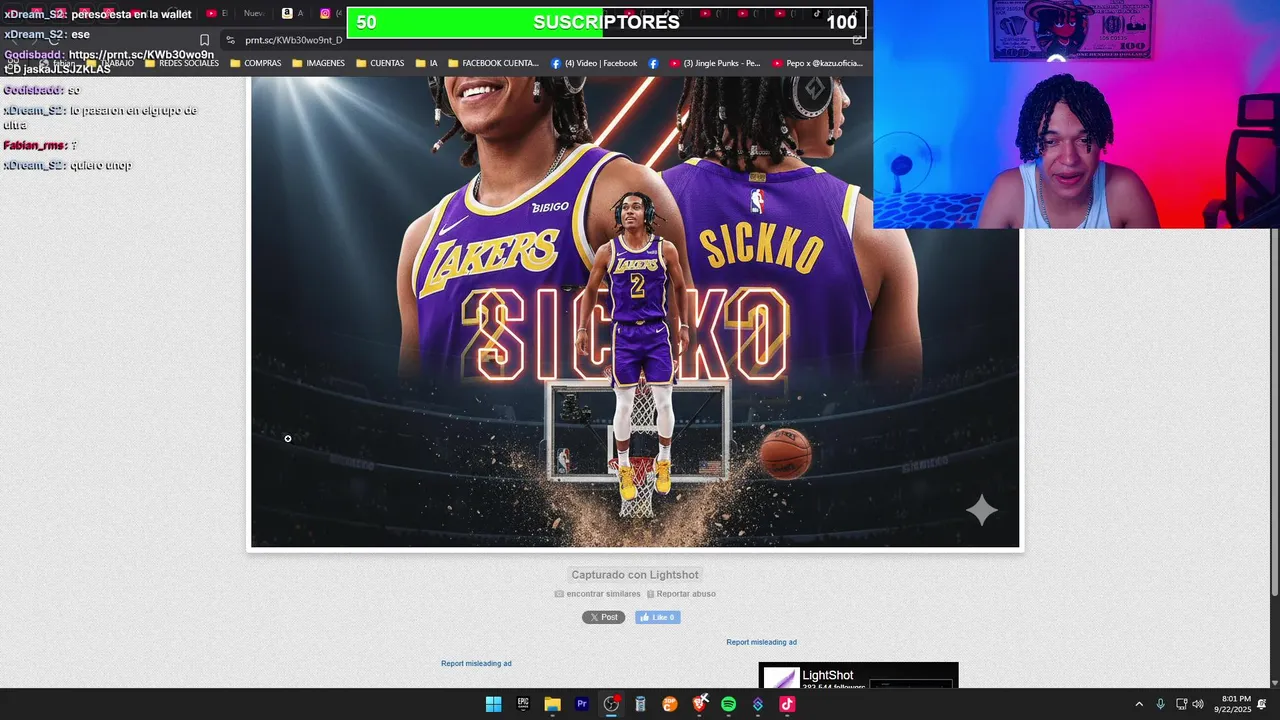View site information icon in address bar
This screenshot has width=1280, height=720.
click(231, 40)
